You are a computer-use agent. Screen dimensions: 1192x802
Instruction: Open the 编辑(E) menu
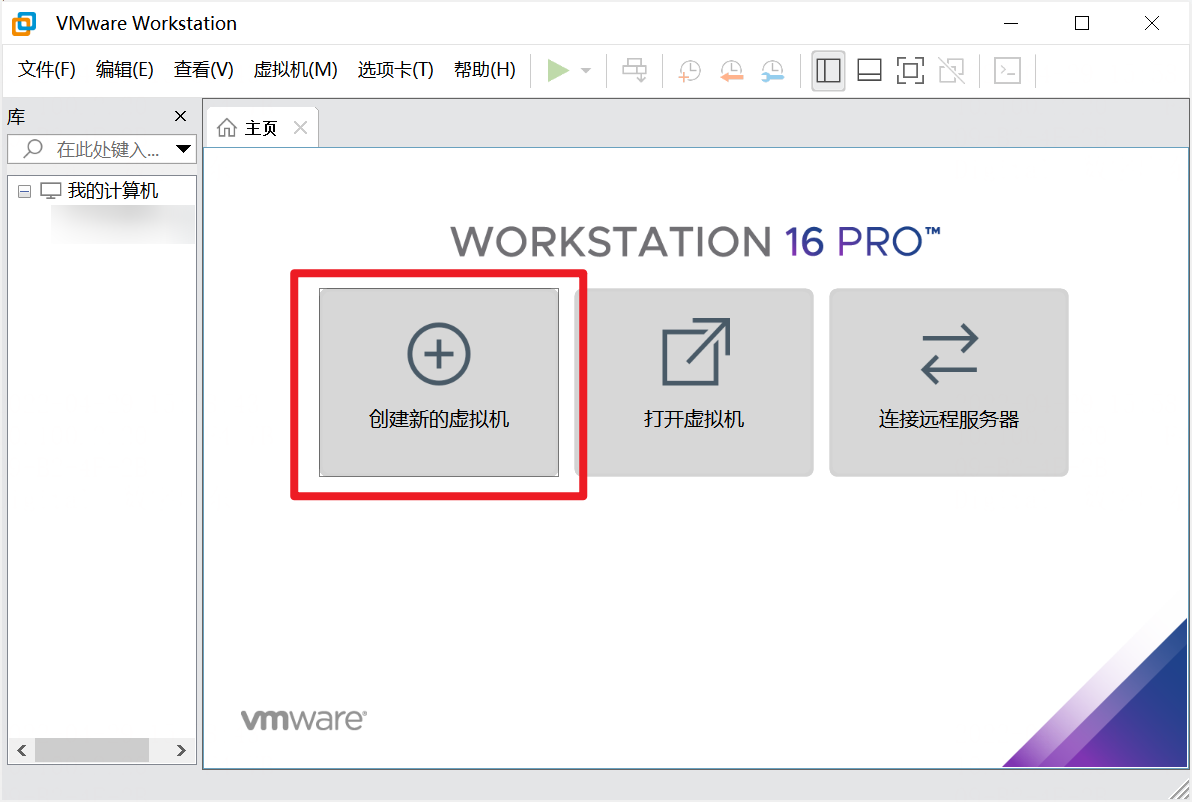point(125,70)
